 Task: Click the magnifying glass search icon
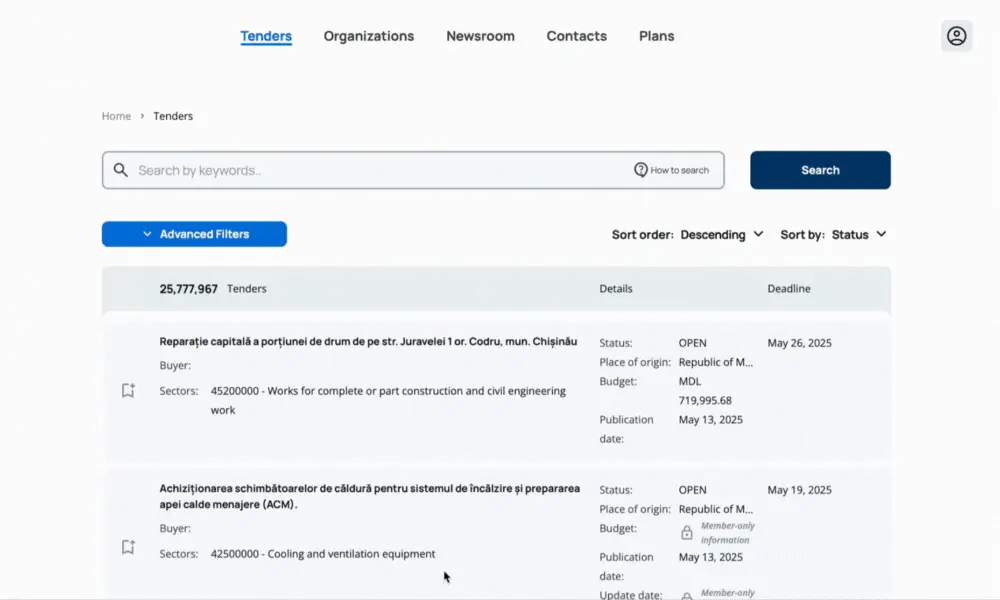click(x=121, y=170)
